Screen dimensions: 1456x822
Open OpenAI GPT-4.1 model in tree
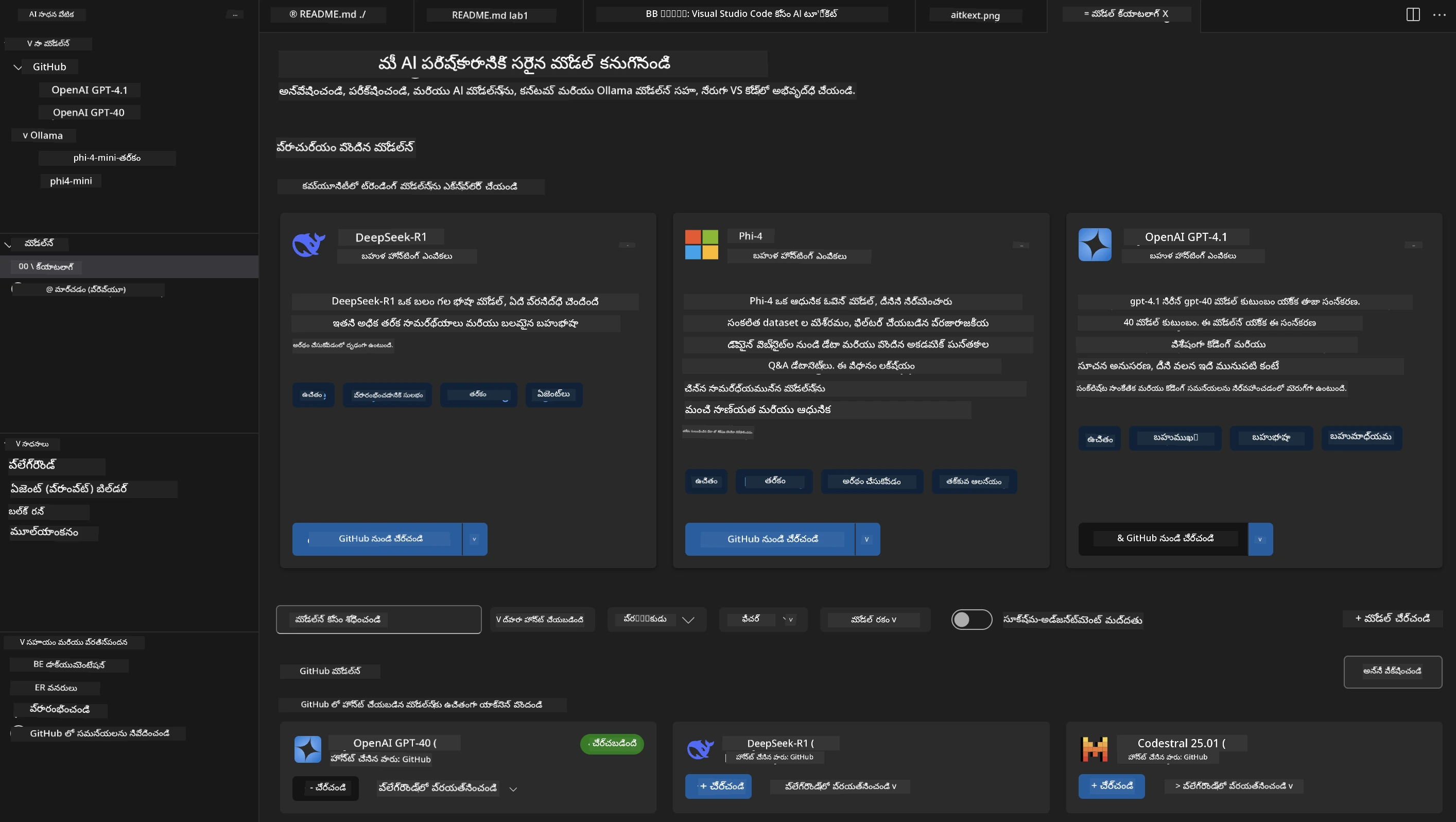pyautogui.click(x=89, y=91)
